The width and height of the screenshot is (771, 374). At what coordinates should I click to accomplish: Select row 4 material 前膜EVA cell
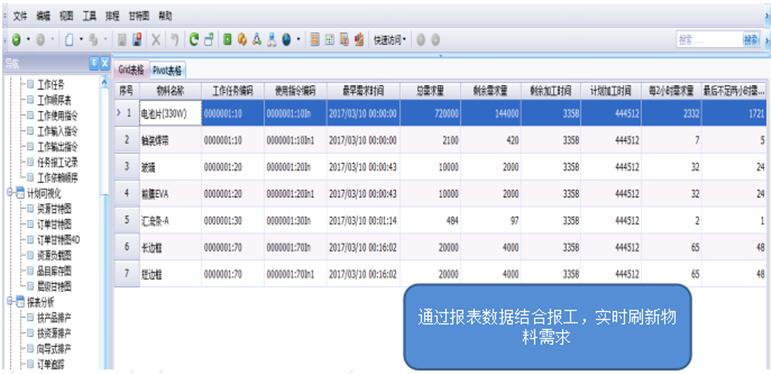[171, 194]
